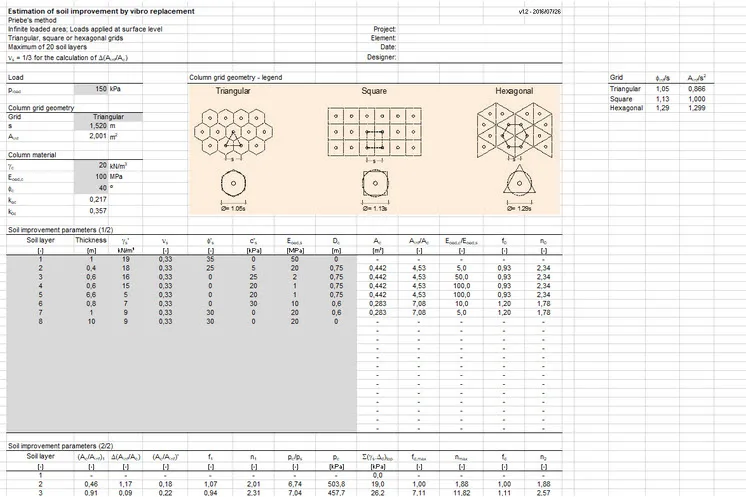
Task: Click the layer 1 unit weight cell showing 19
Action: coord(126,259)
